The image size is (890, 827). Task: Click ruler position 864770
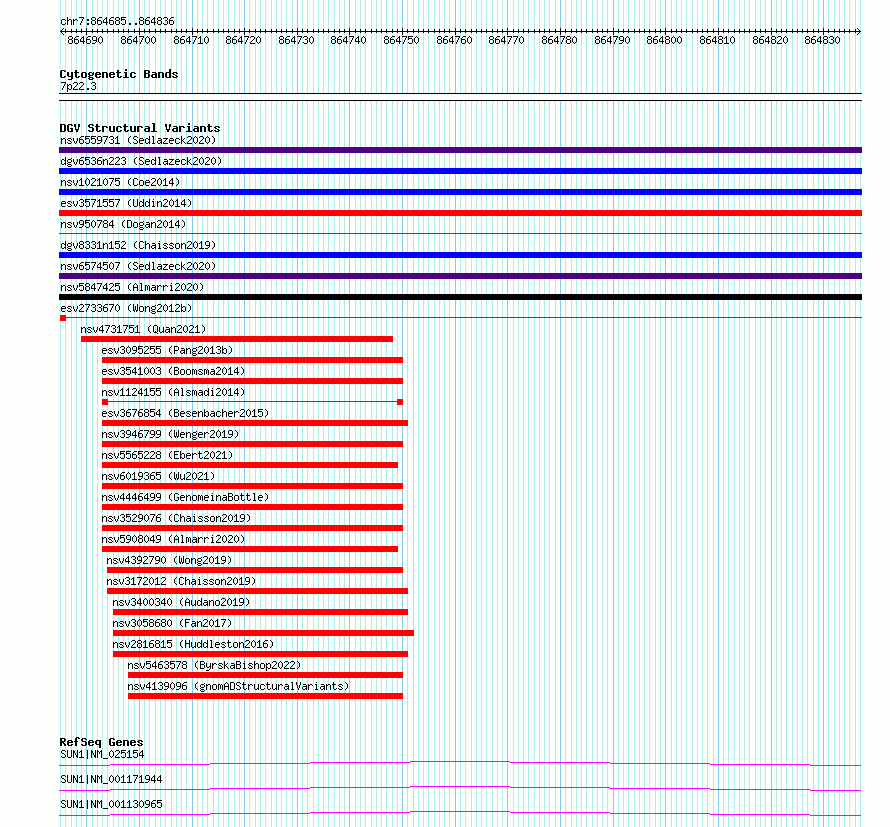[x=506, y=40]
